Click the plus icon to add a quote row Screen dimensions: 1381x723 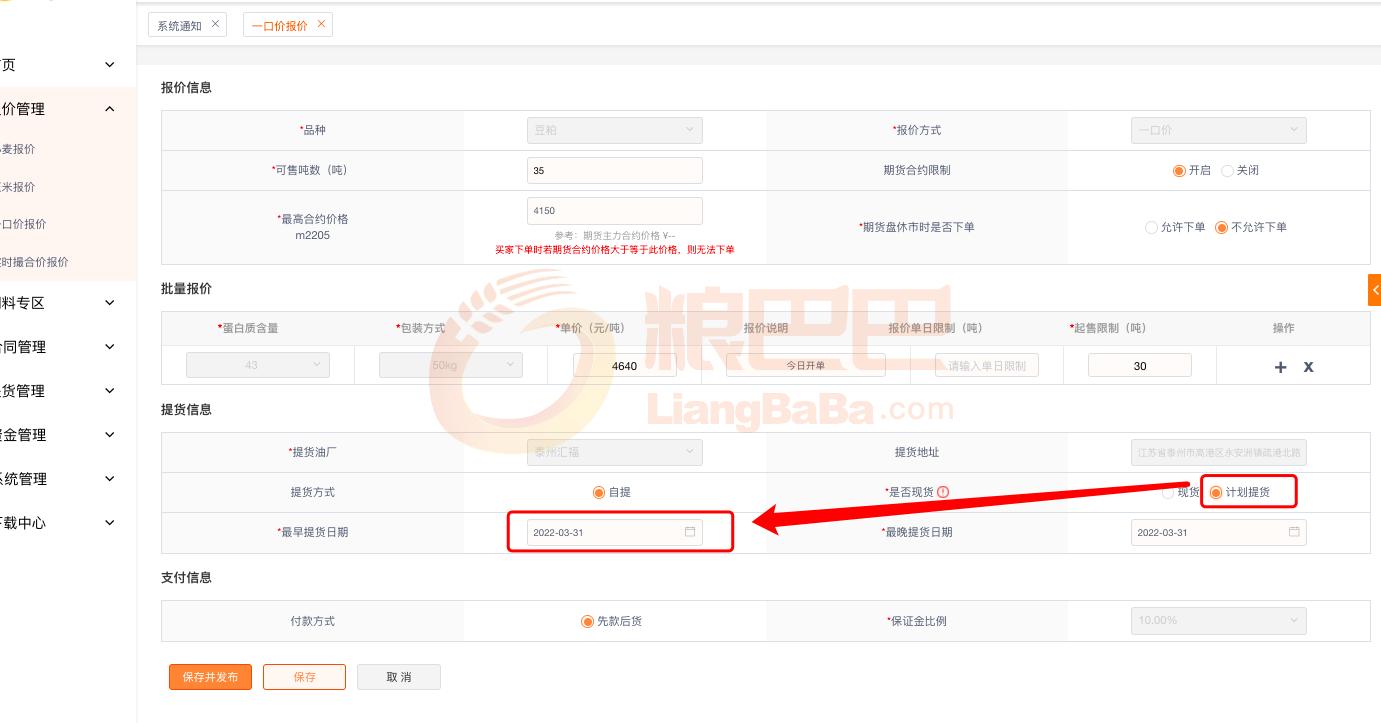(x=1280, y=367)
